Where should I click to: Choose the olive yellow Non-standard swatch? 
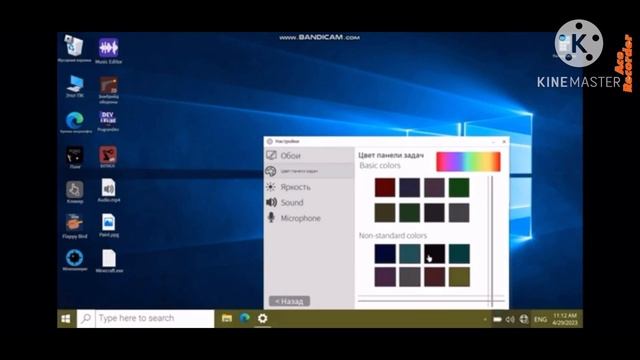[x=459, y=277]
